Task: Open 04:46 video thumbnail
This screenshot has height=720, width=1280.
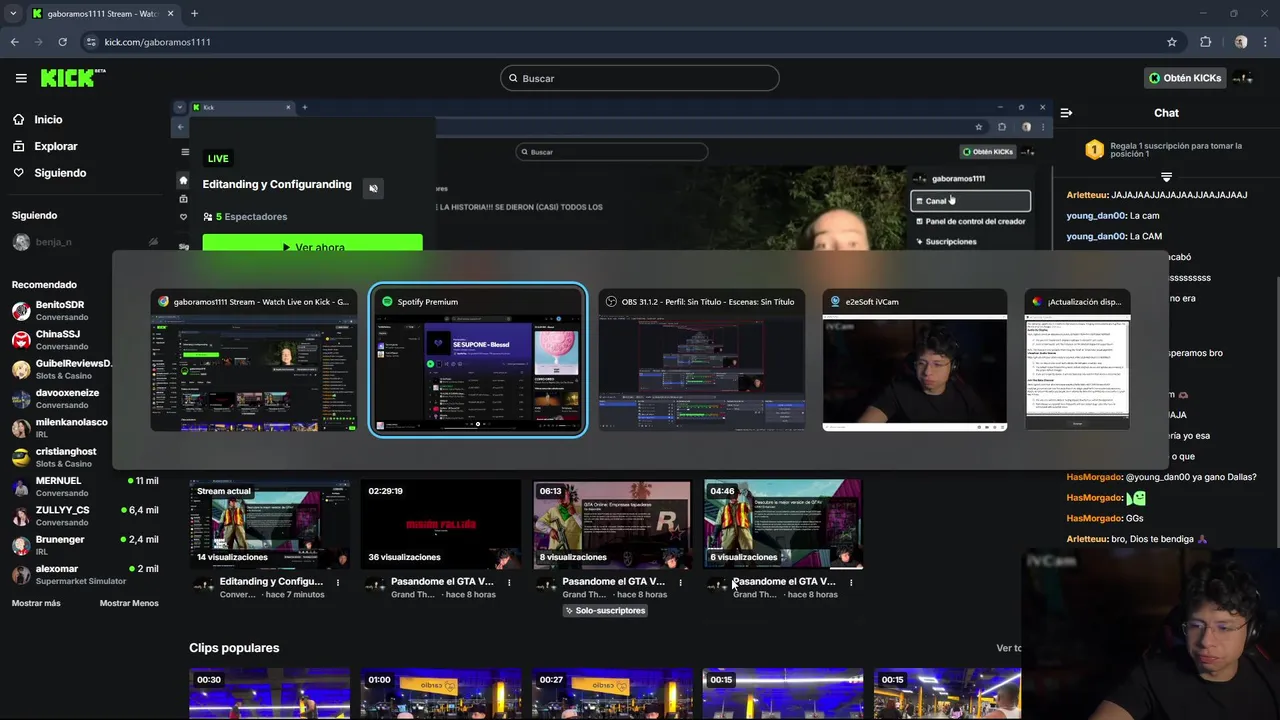Action: 783,523
